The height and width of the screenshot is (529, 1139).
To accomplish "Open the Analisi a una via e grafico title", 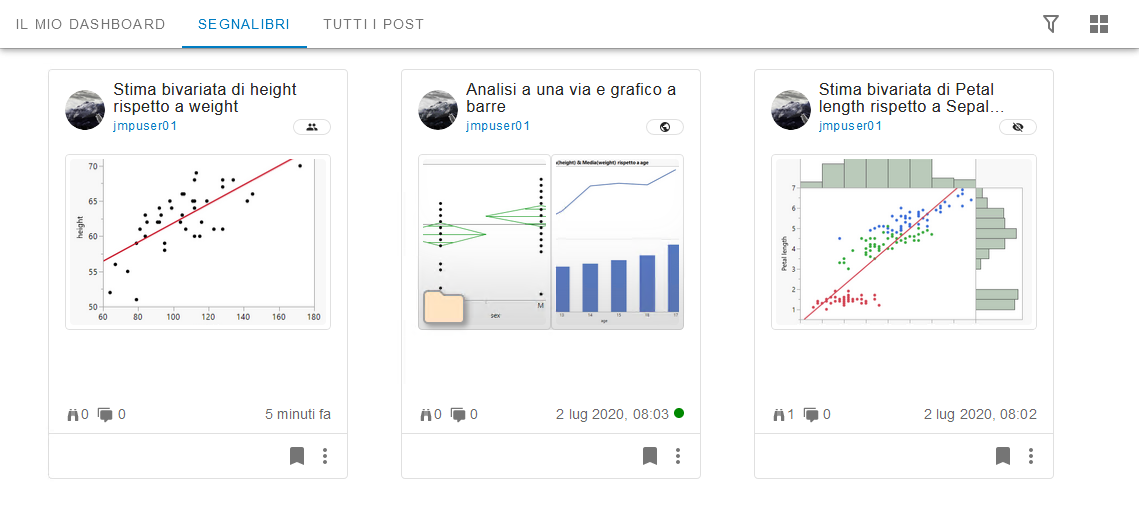I will tap(570, 98).
